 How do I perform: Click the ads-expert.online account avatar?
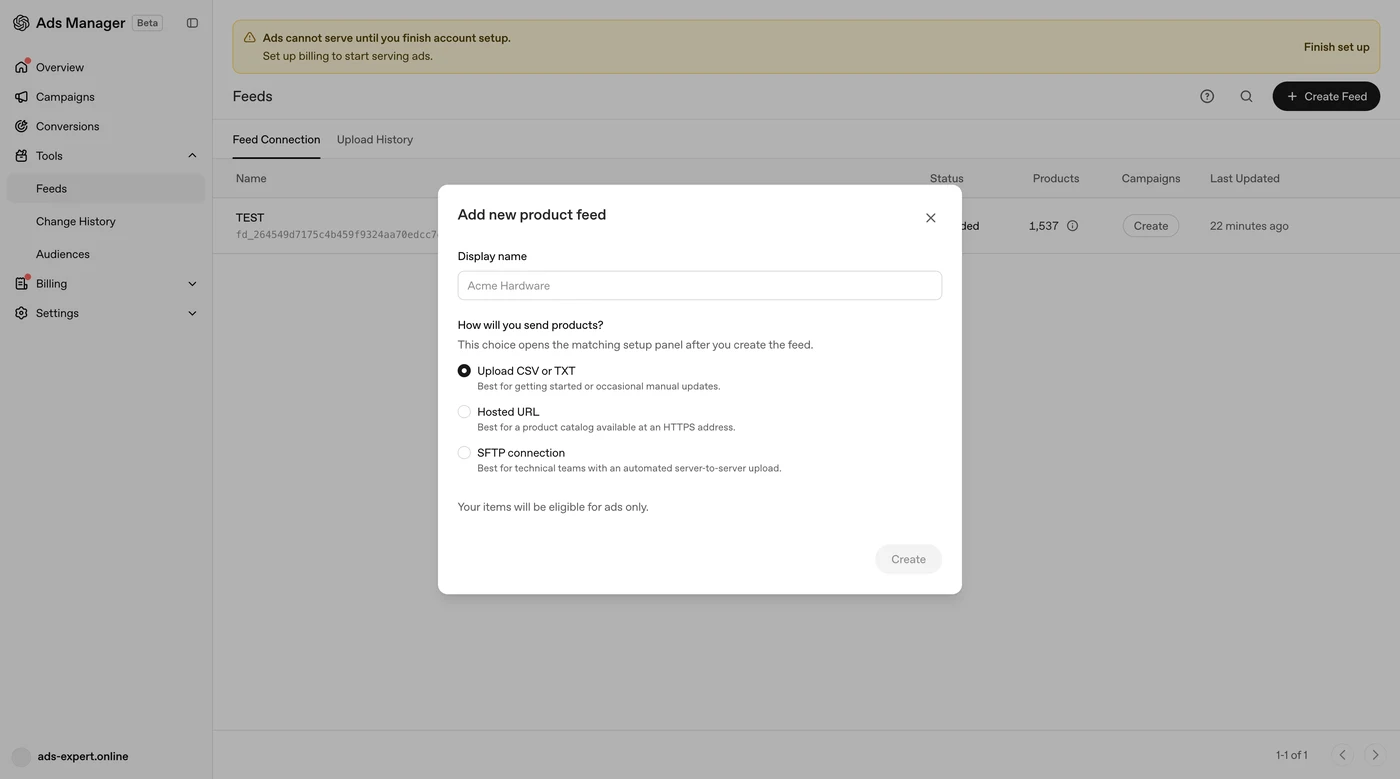click(21, 757)
